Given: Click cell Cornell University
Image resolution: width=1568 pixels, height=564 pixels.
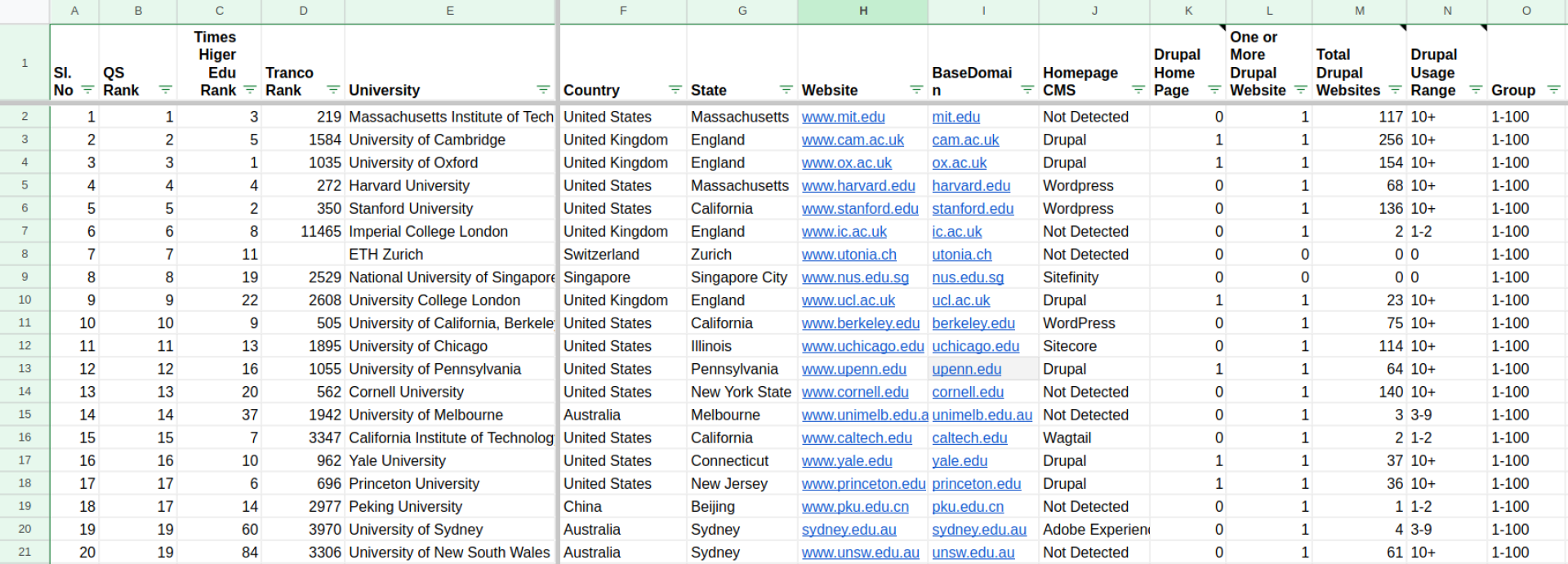Looking at the screenshot, I should [450, 392].
